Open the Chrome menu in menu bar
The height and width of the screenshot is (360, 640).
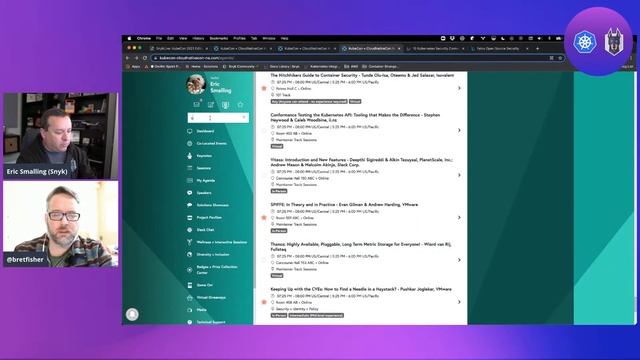[x=144, y=38]
